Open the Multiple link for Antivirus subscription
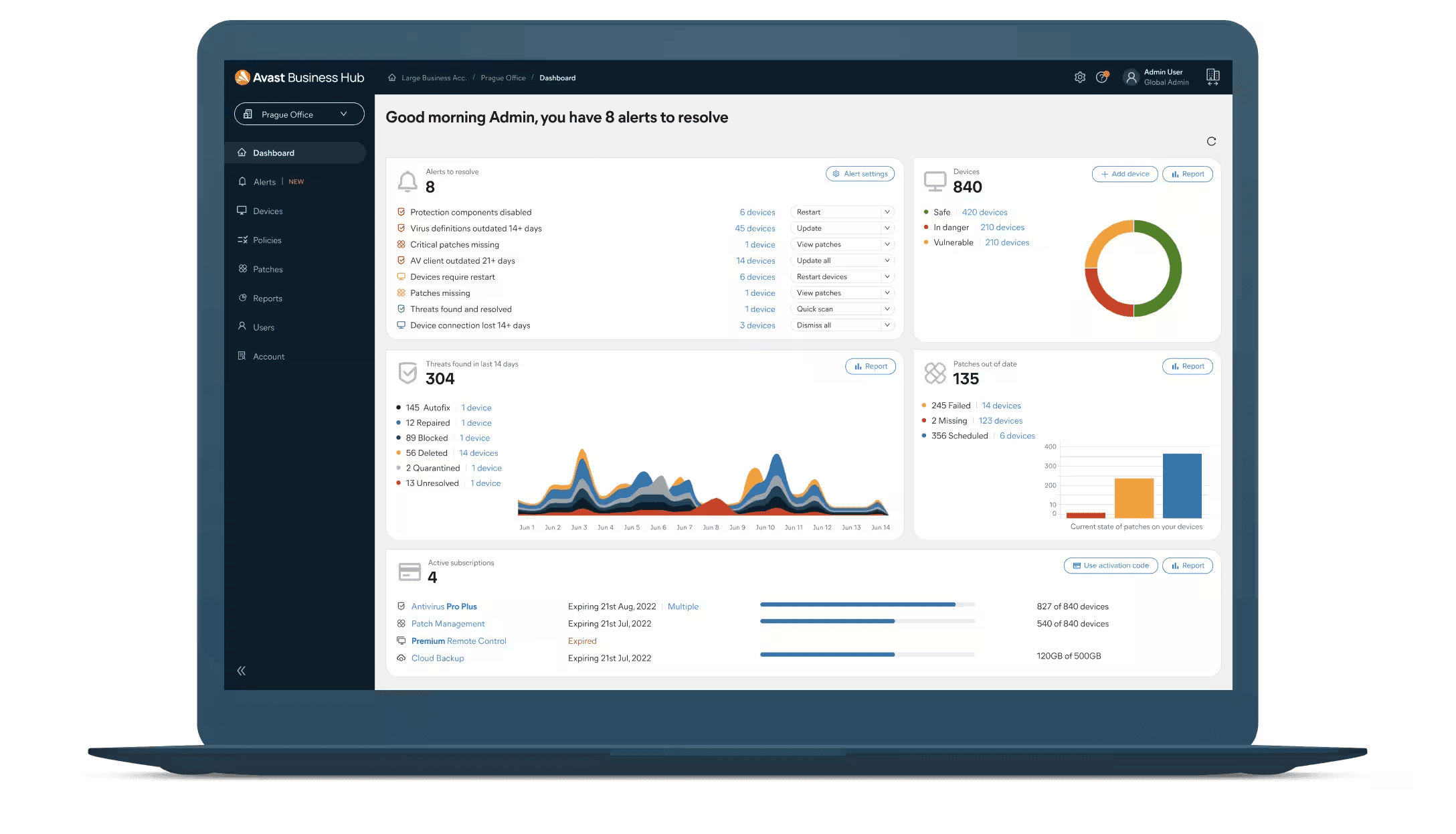The height and width of the screenshot is (834, 1456). 683,606
